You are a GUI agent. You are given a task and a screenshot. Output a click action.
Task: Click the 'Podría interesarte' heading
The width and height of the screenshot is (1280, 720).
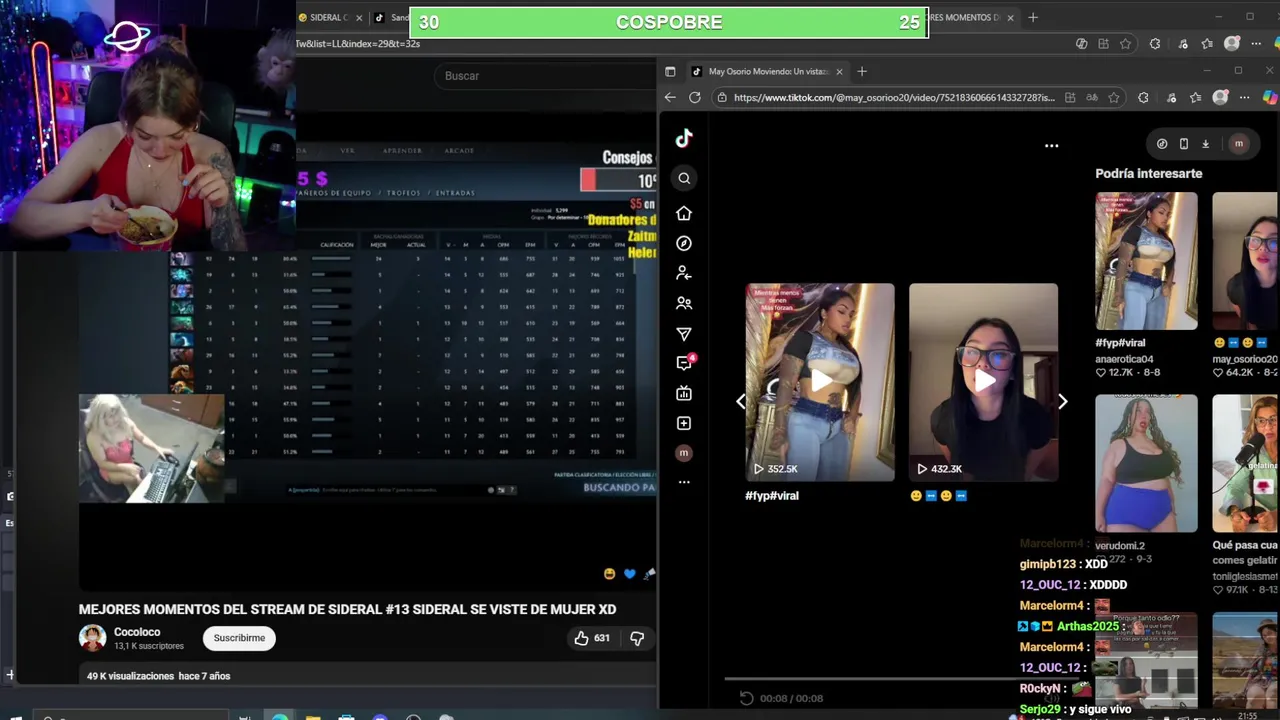coord(1149,174)
